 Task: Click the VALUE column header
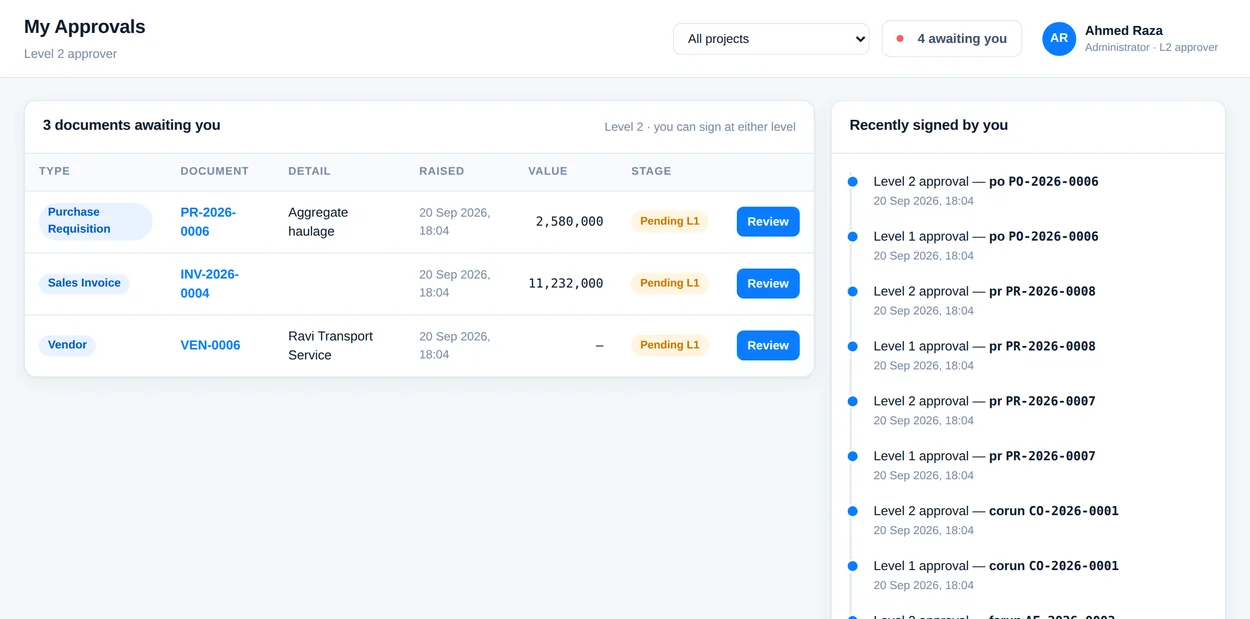[x=547, y=171]
